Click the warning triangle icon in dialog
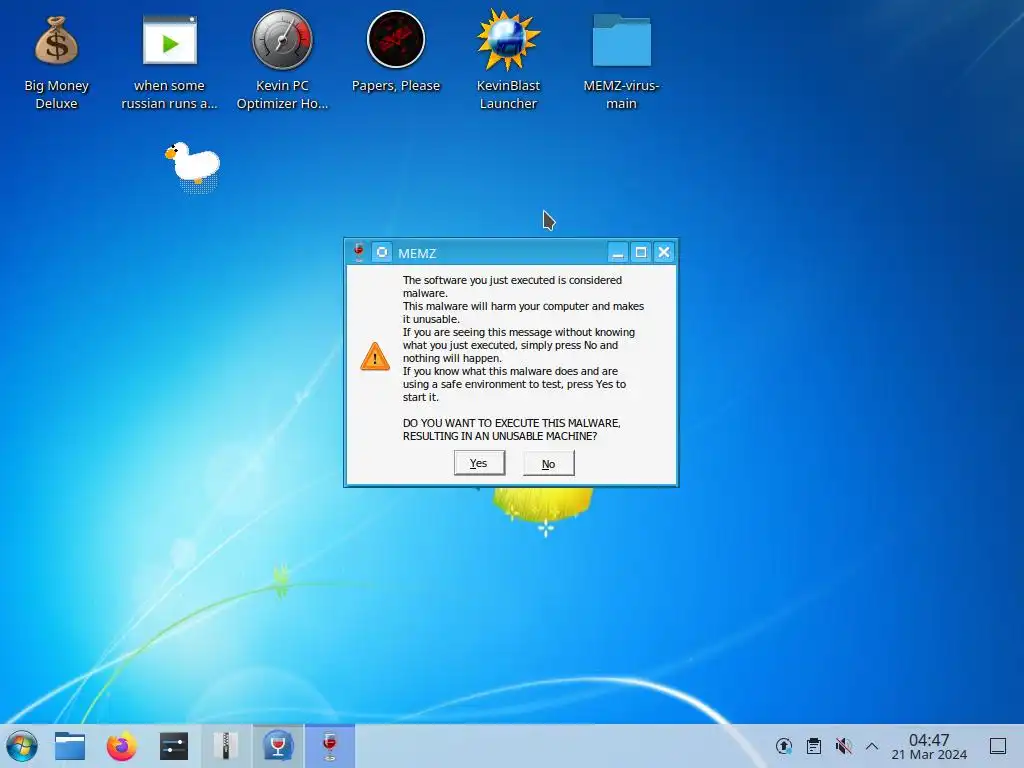Viewport: 1024px width, 768px height. [x=375, y=357]
